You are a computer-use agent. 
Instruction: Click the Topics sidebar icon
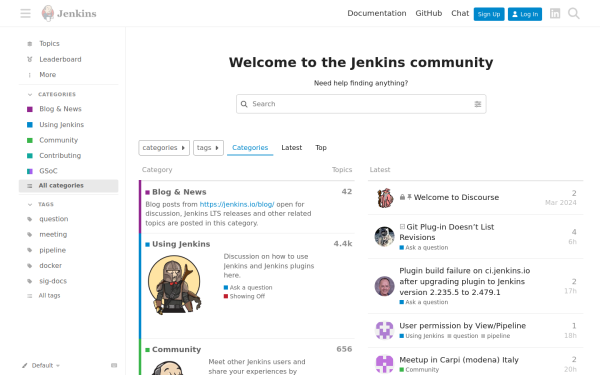click(x=30, y=44)
